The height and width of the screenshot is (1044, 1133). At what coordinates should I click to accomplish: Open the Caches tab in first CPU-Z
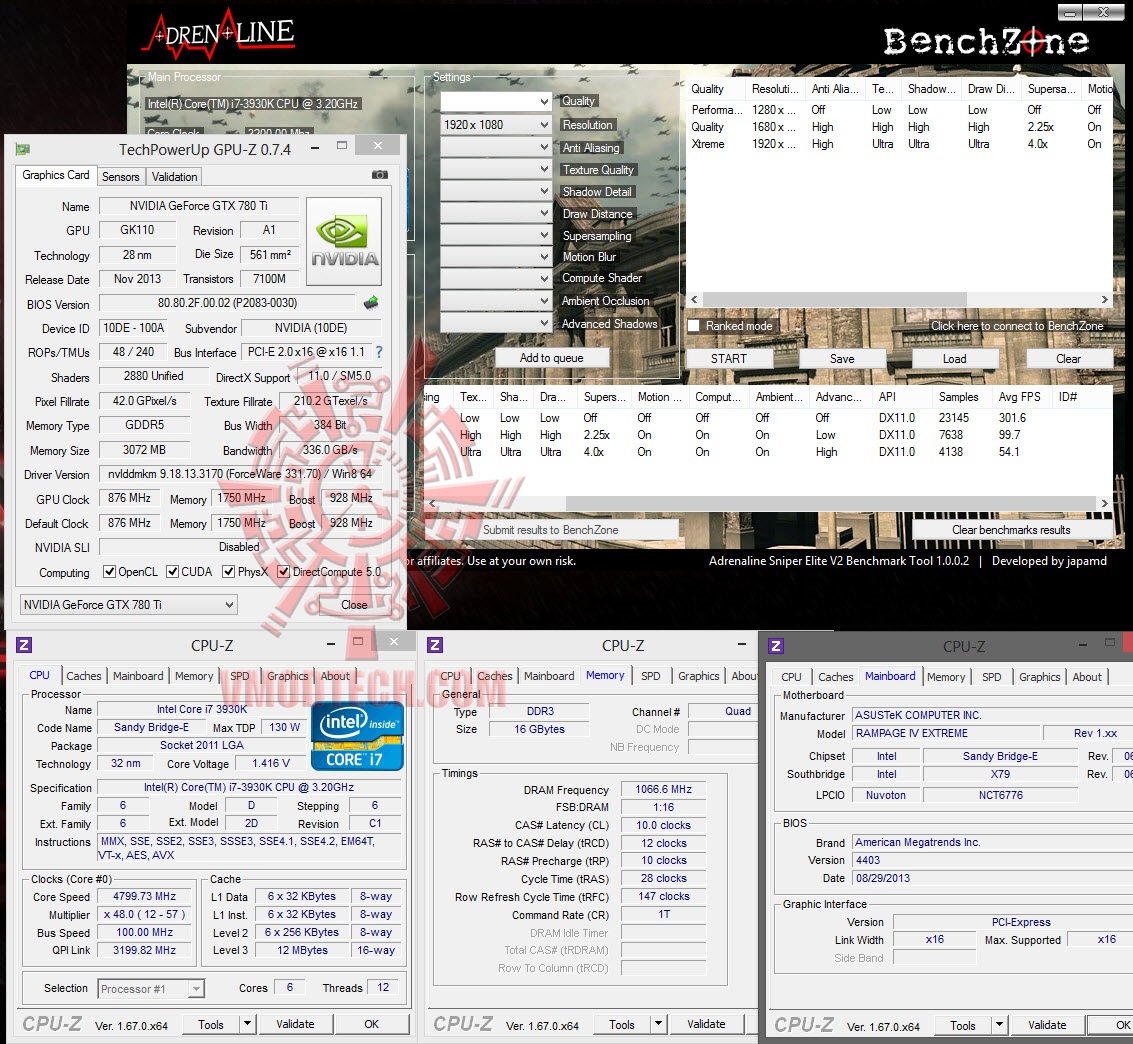(x=84, y=676)
